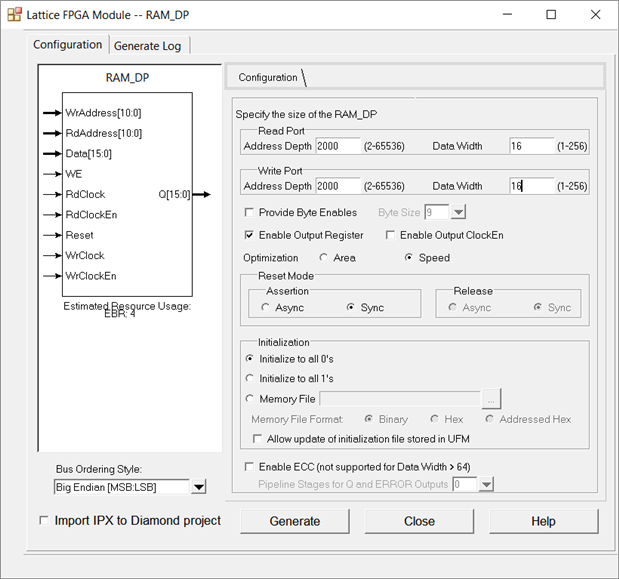619x579 pixels.
Task: Click the RdClockEn port label
Action: pyautogui.click(x=92, y=215)
